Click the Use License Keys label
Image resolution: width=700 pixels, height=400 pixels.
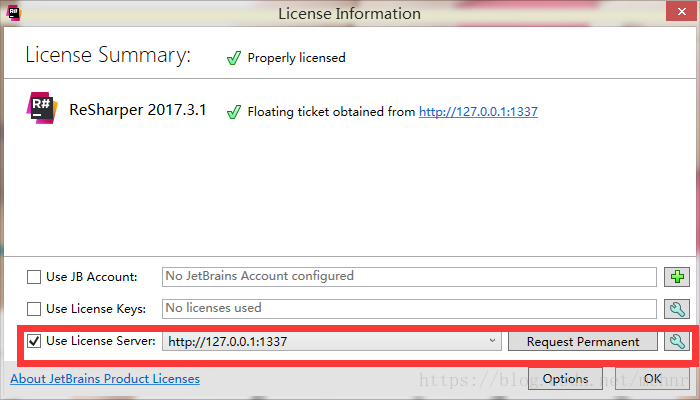96,309
